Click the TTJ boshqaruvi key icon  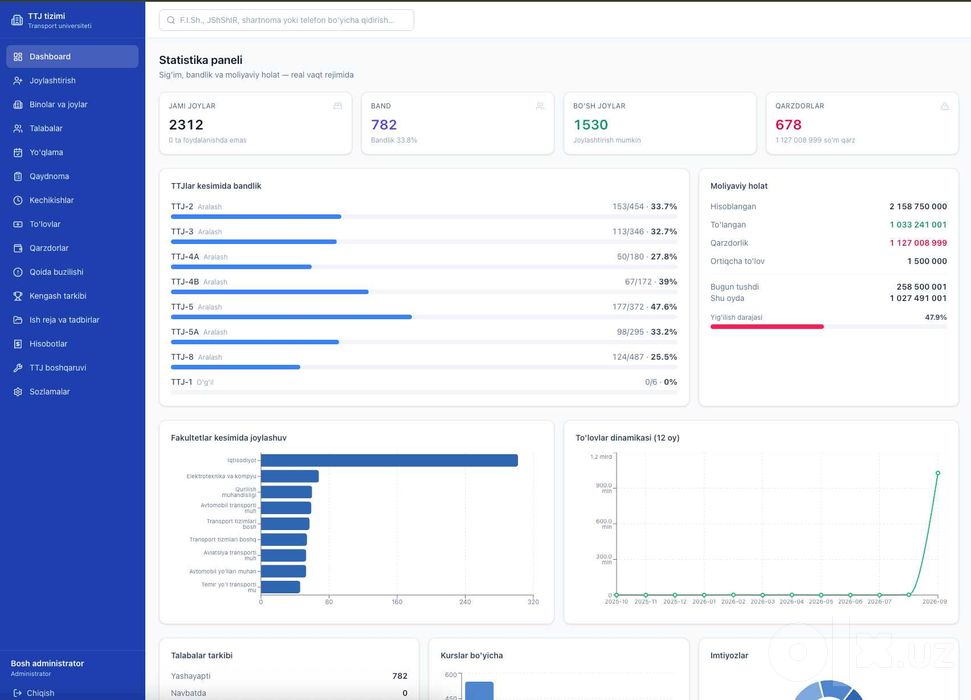tap(18, 368)
